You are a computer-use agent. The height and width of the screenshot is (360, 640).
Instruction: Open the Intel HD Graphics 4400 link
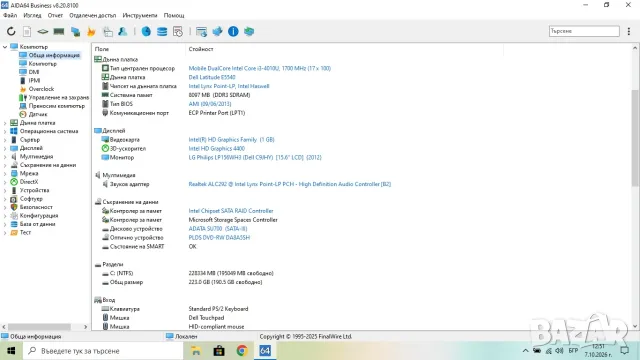tap(216, 149)
